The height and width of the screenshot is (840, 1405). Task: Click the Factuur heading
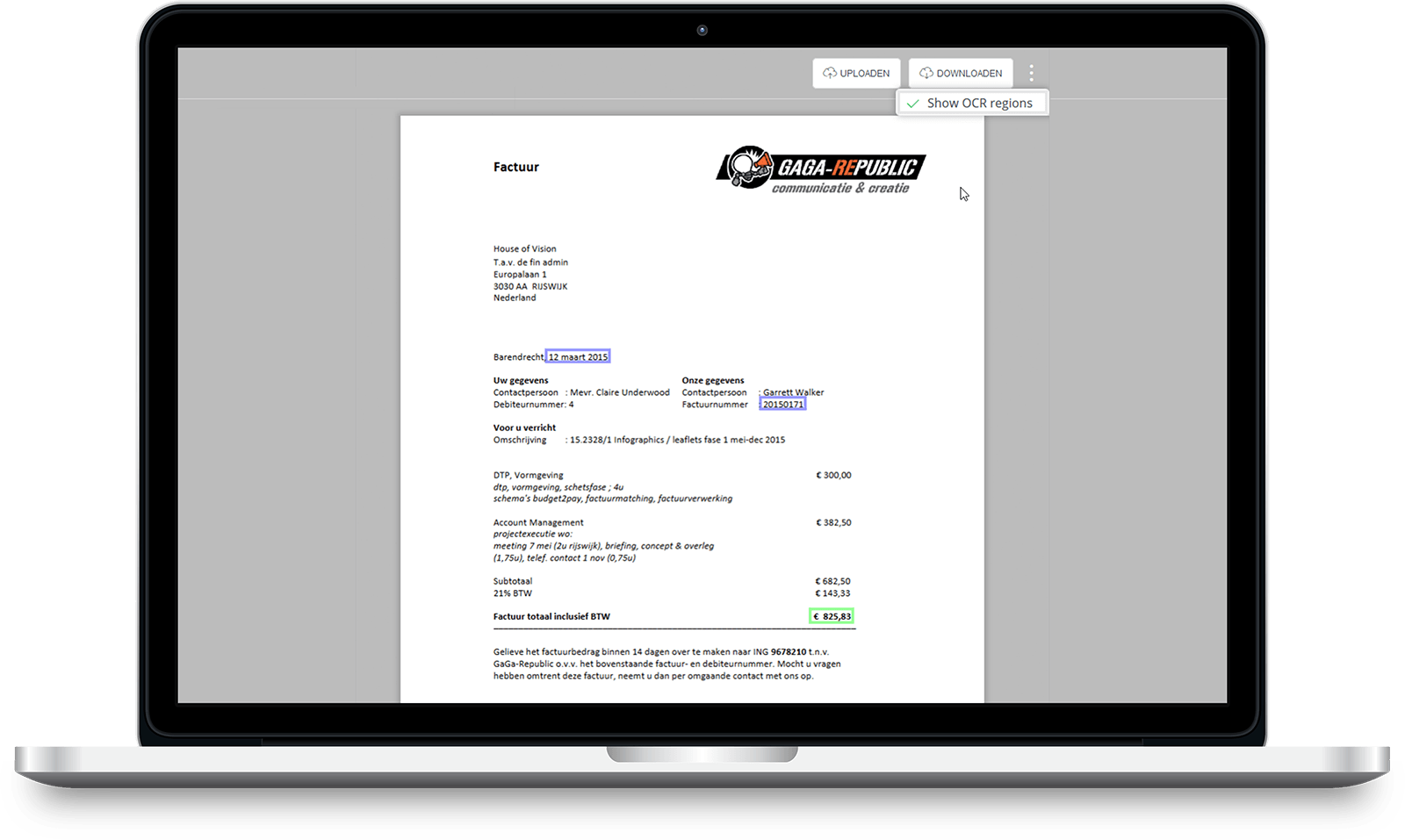tap(516, 167)
